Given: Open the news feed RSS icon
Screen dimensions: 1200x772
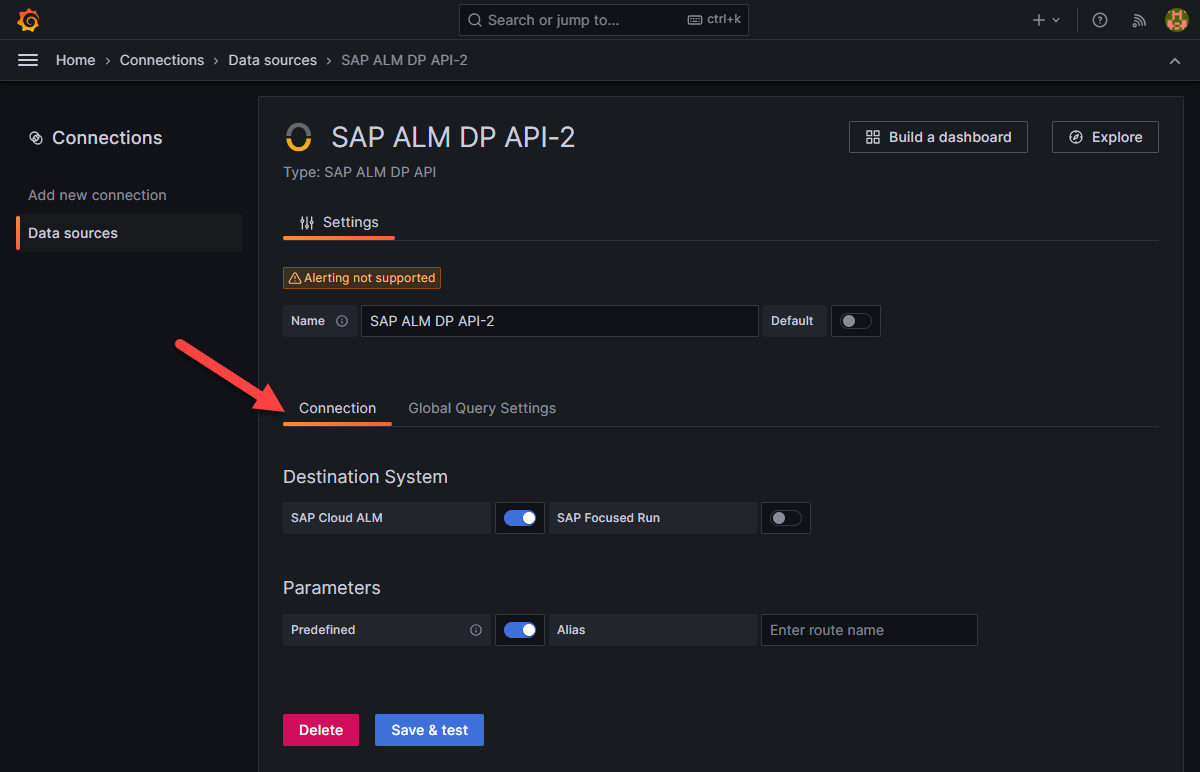Looking at the screenshot, I should [x=1139, y=20].
